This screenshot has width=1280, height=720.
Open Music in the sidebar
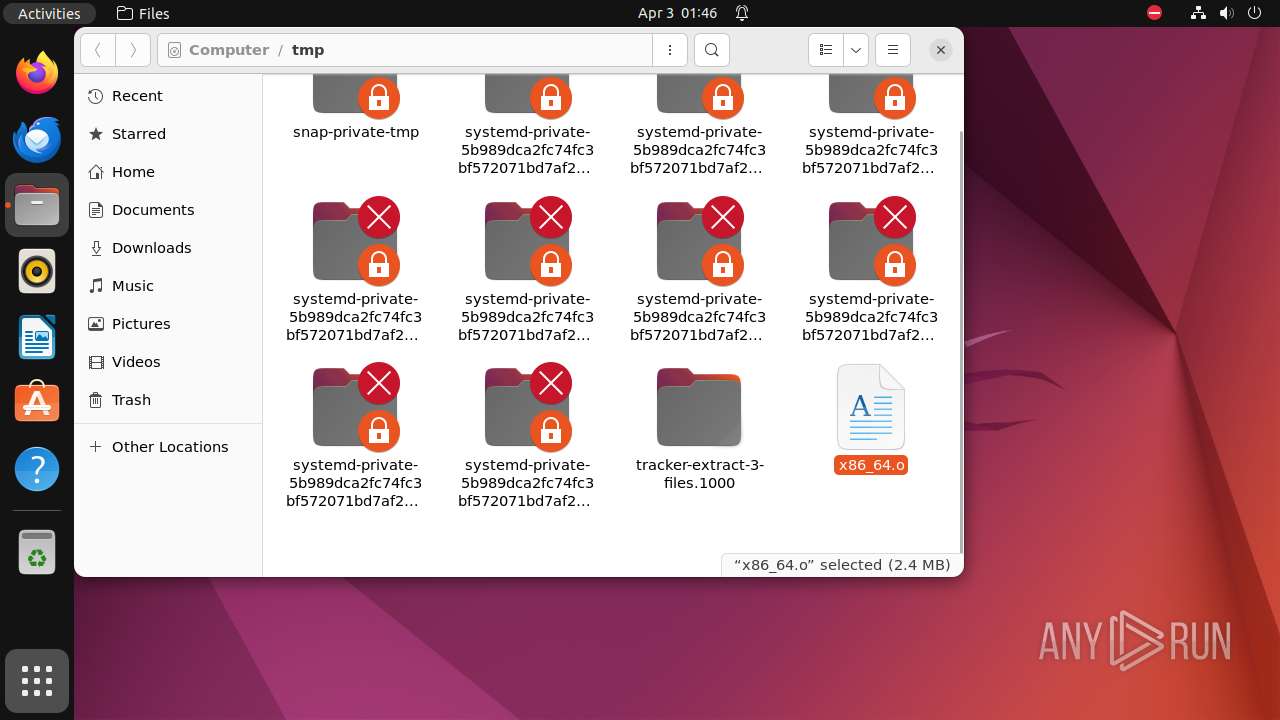[x=168, y=286]
